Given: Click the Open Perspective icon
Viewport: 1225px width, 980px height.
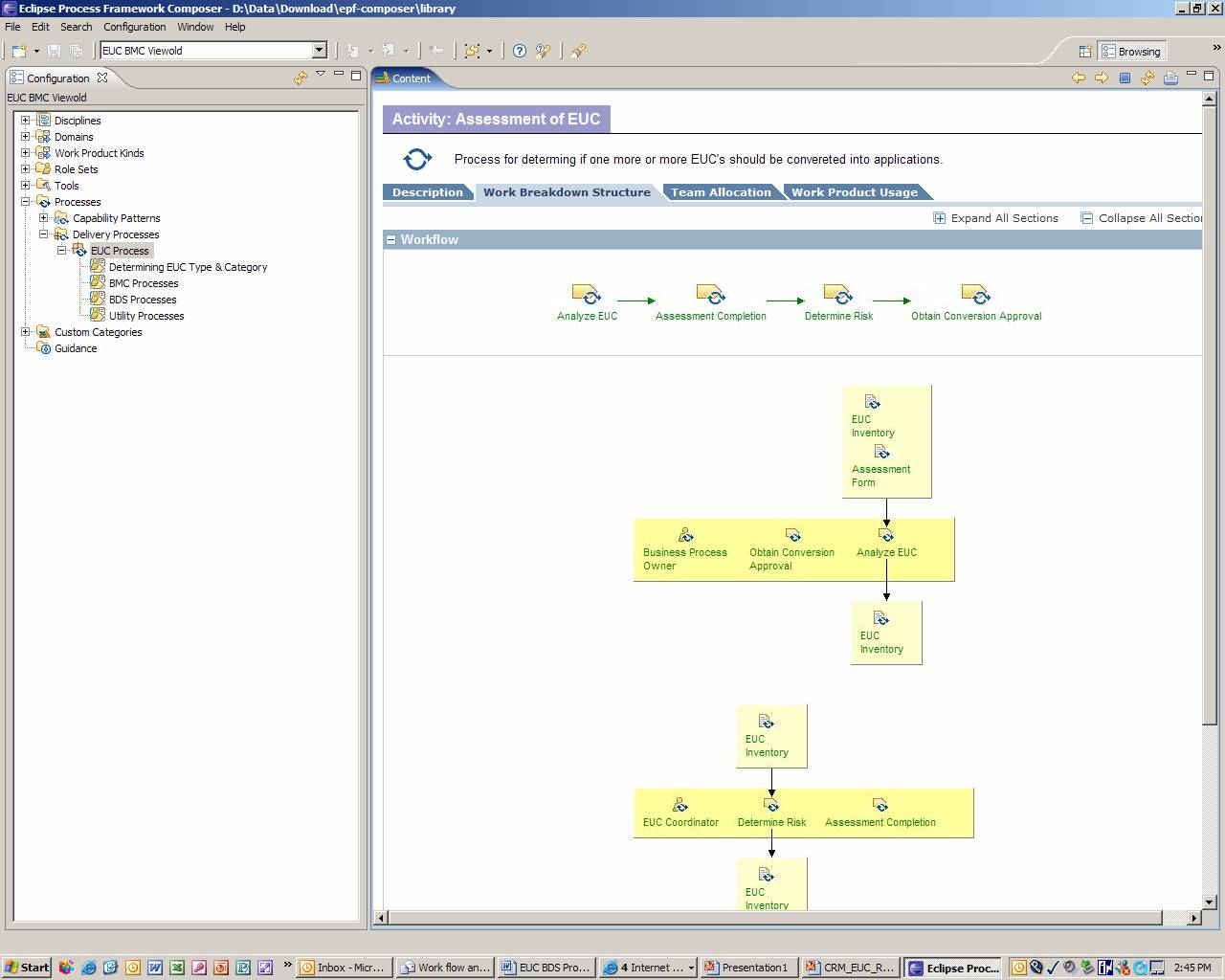Looking at the screenshot, I should click(1085, 52).
